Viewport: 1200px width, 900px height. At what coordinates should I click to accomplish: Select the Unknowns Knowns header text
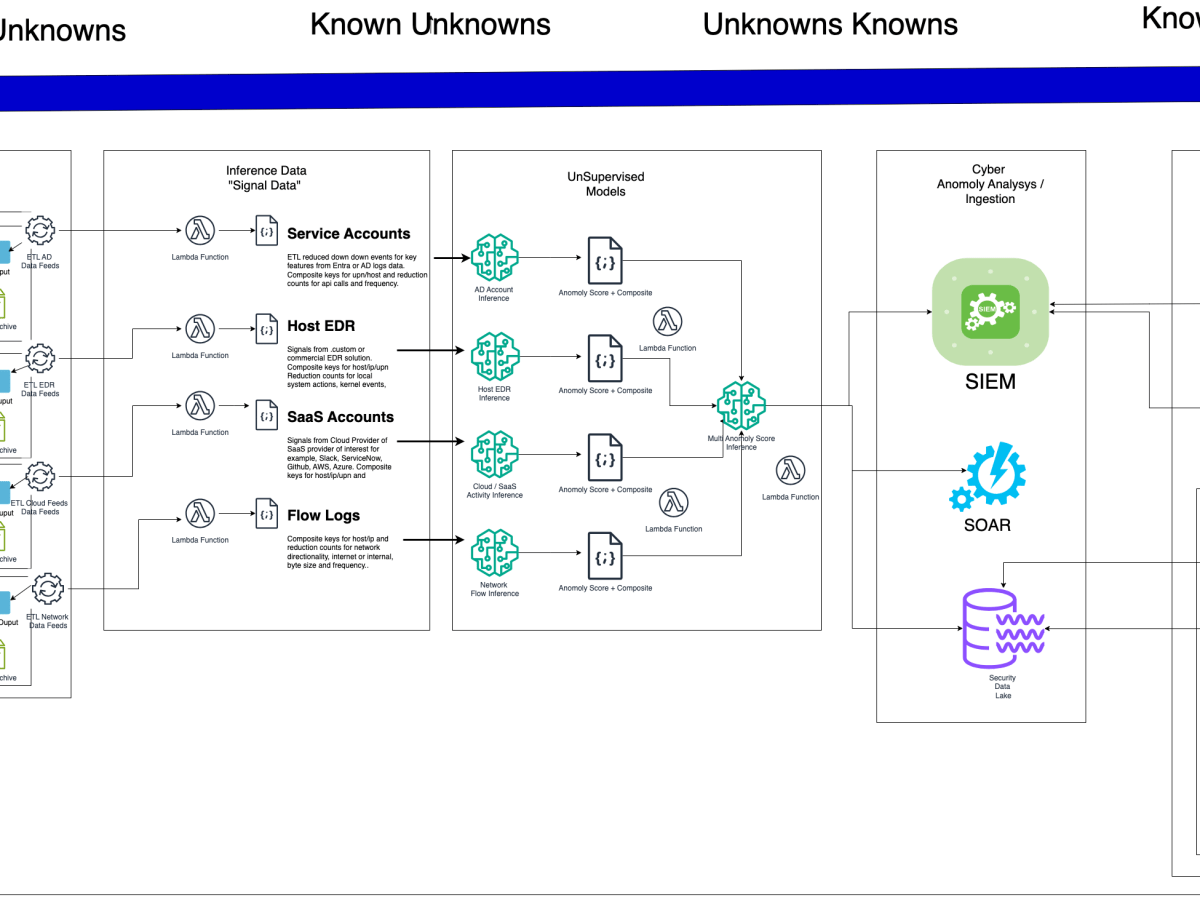click(831, 24)
